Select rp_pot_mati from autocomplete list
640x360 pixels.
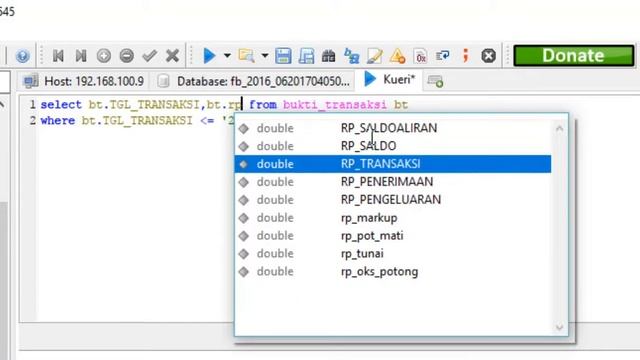coord(393,236)
